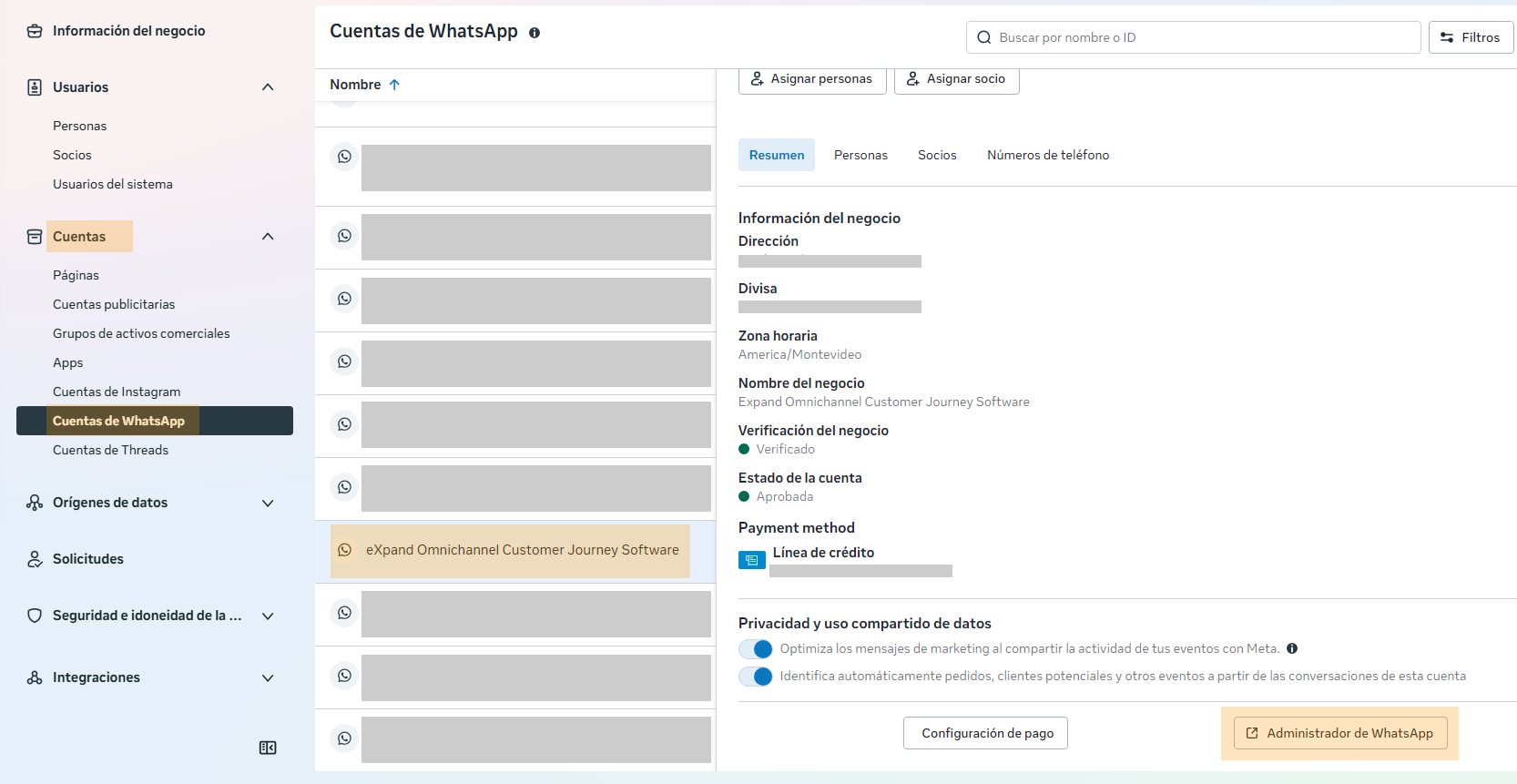Screen dimensions: 1517x784
Task: Click the sort arrow next to Nombre
Action: tap(394, 85)
